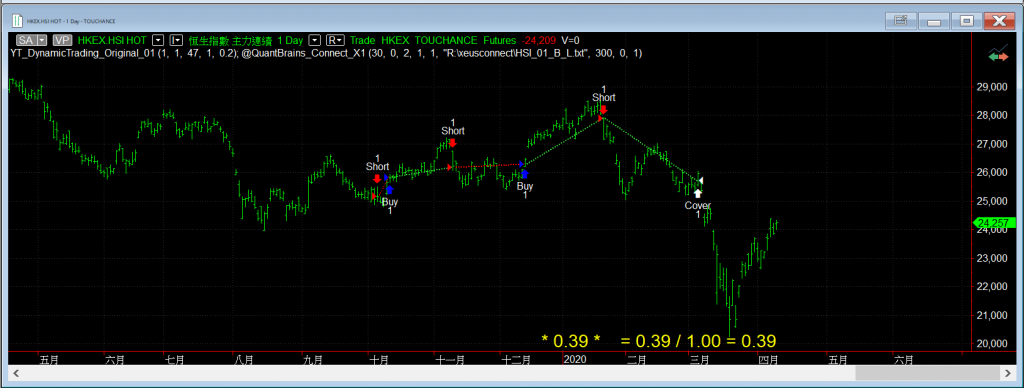Click the HKEX.HSI HOT symbol label

click(x=112, y=40)
